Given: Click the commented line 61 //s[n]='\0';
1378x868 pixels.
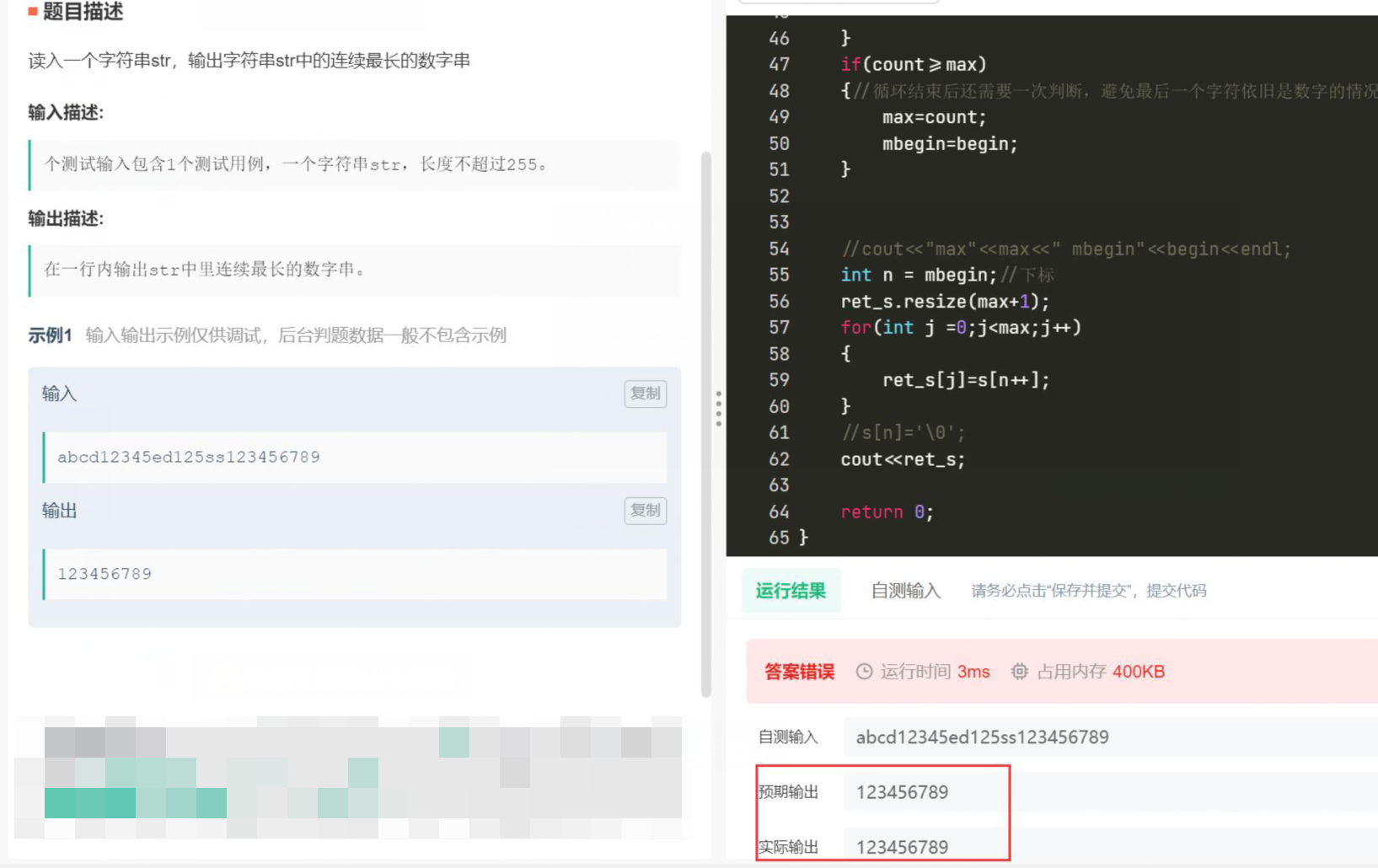Looking at the screenshot, I should (x=903, y=432).
